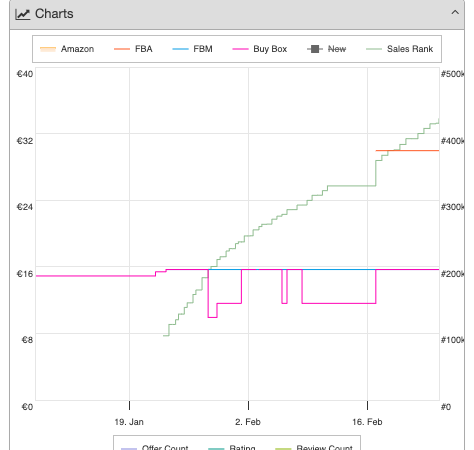The width and height of the screenshot is (474, 450).
Task: Toggle the Rating legend entry
Action: point(232,447)
